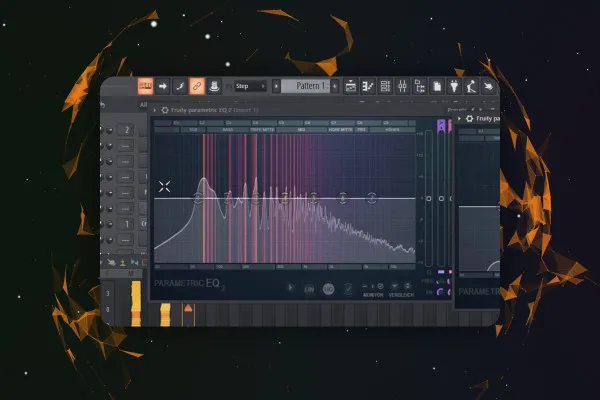
Task: Turn the purple knob in EQ bottom right
Action: point(441,292)
